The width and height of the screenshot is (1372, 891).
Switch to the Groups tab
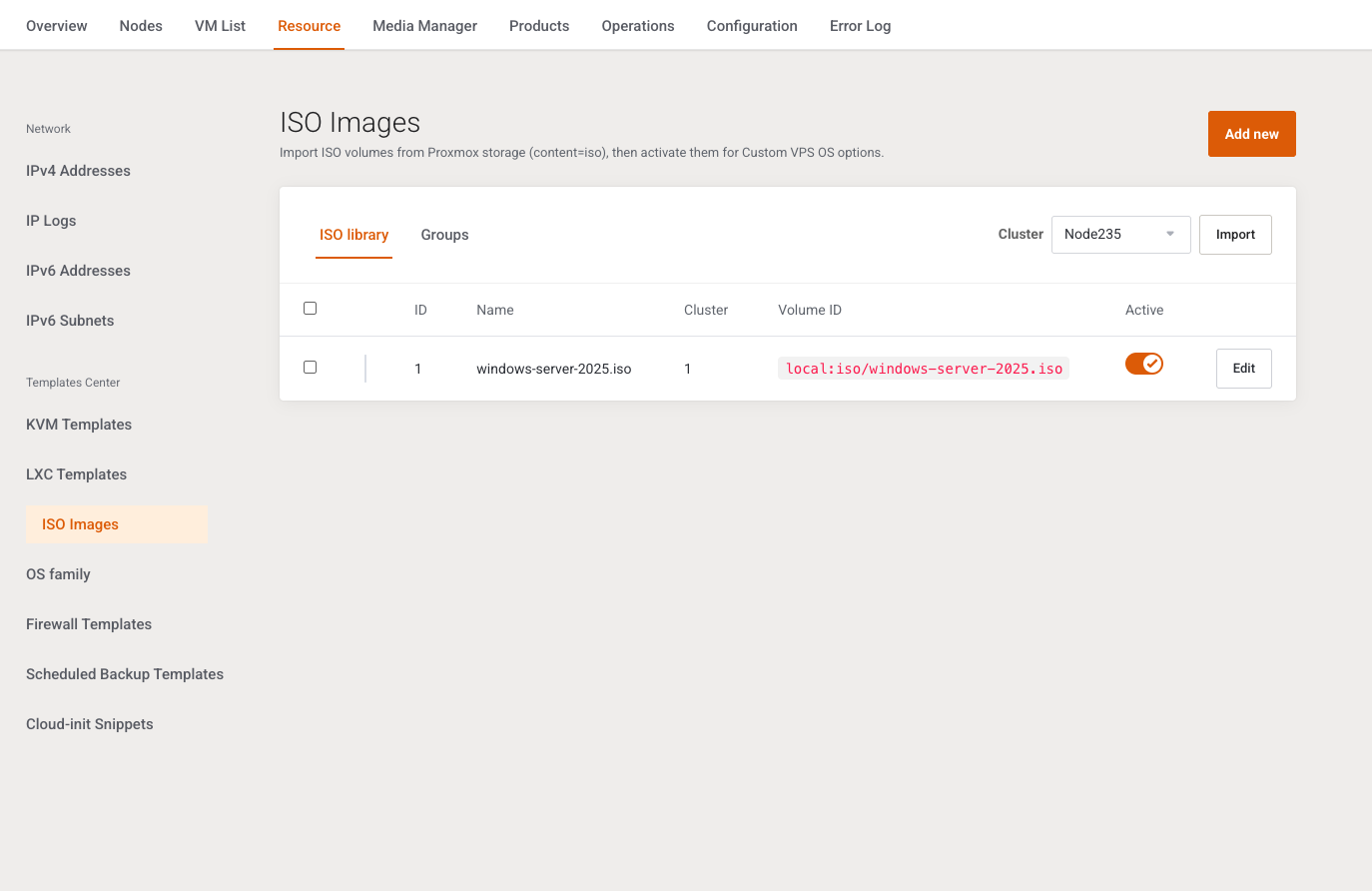[444, 235]
